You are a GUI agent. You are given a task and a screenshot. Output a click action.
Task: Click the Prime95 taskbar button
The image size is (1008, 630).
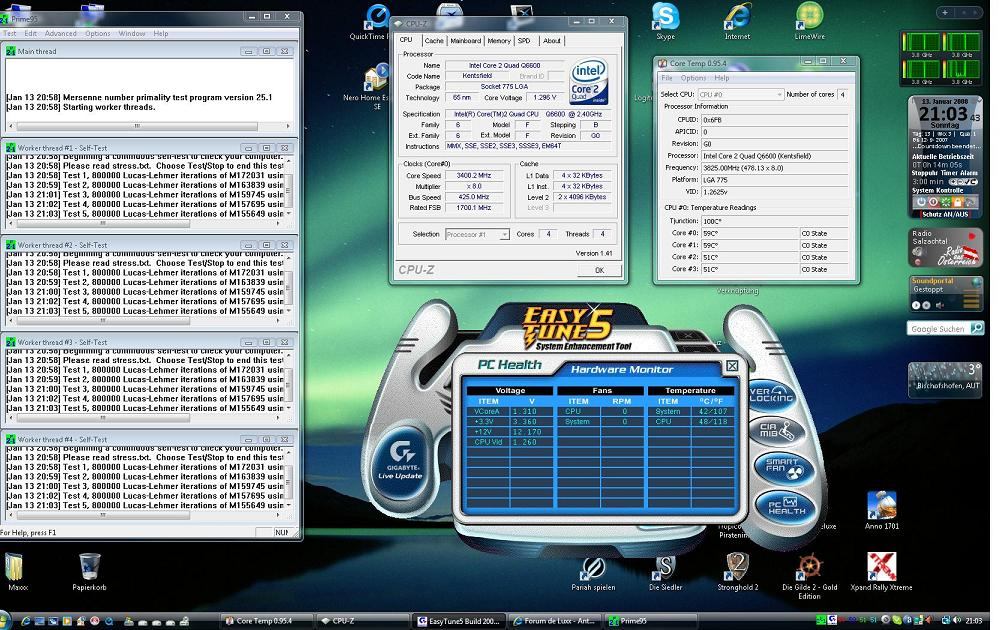(x=651, y=621)
